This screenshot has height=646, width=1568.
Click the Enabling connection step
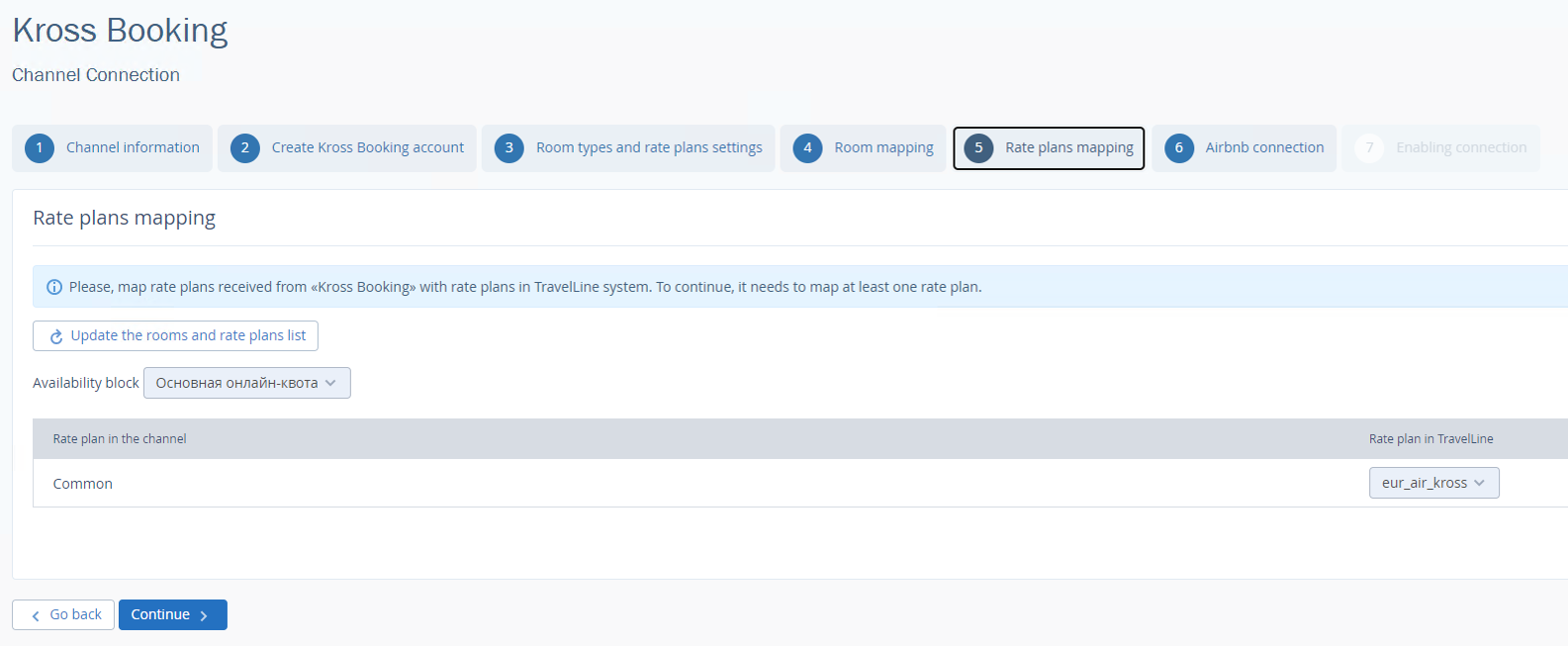tap(1440, 148)
